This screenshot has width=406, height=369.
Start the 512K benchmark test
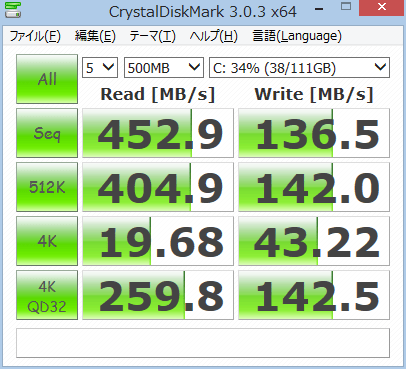tap(47, 187)
